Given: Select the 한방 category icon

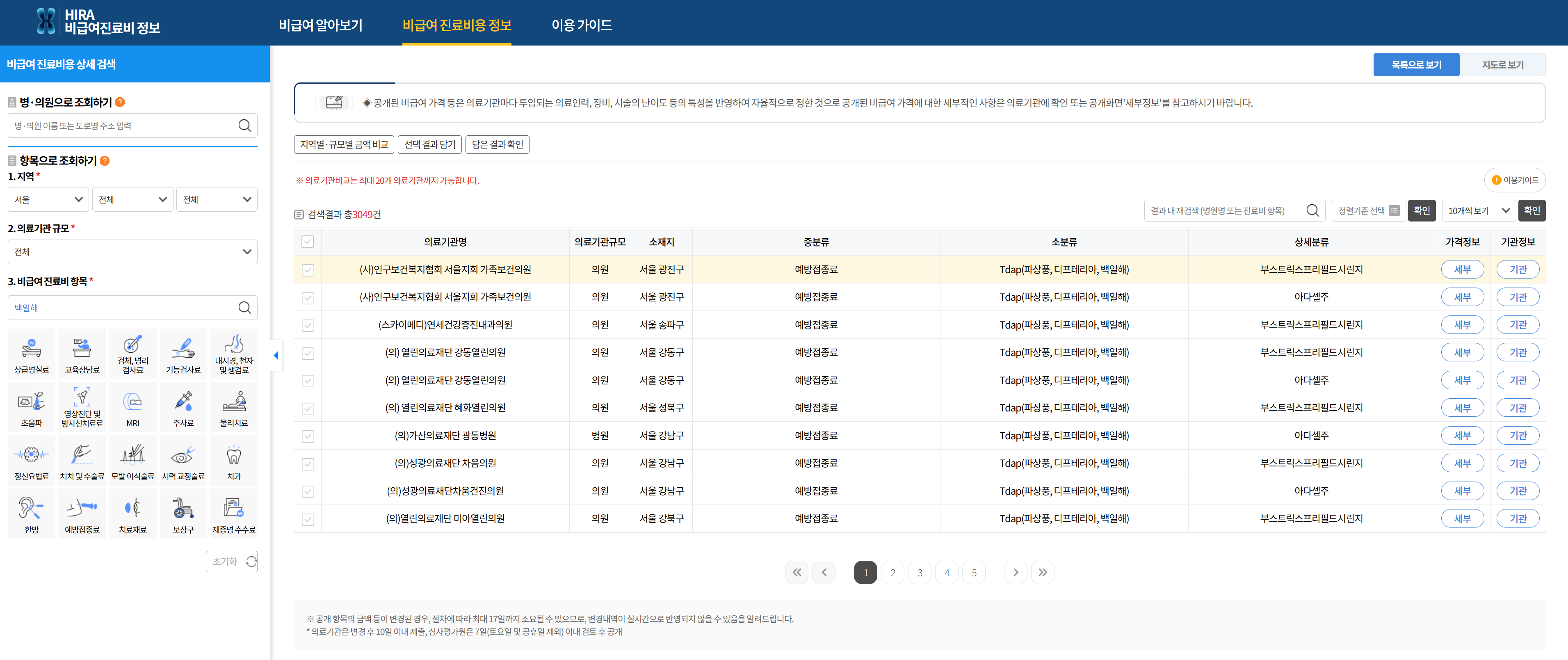Looking at the screenshot, I should tap(31, 513).
